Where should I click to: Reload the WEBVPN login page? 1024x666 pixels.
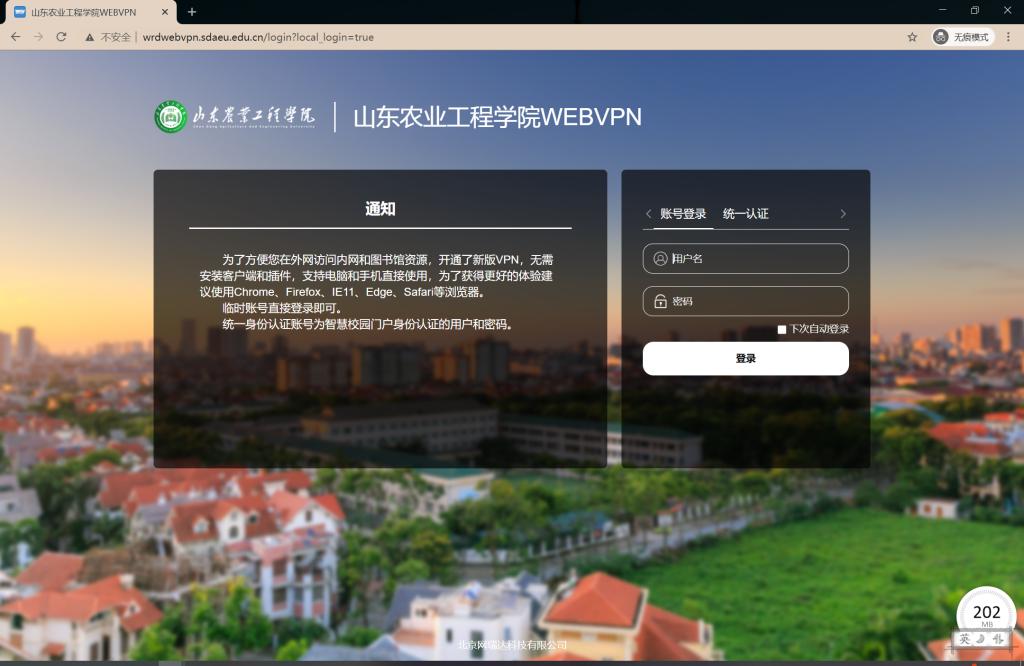coord(61,37)
